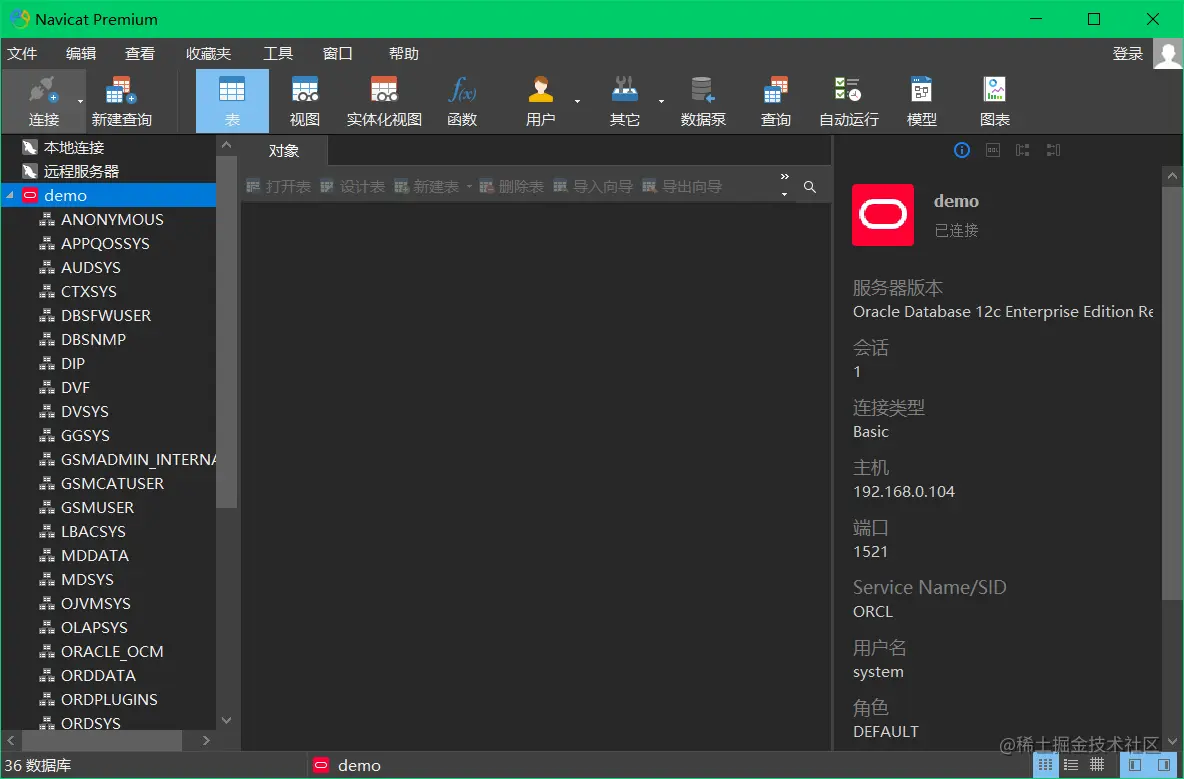1184x779 pixels.
Task: Select the 对象 (Objects) tab
Action: (x=284, y=151)
